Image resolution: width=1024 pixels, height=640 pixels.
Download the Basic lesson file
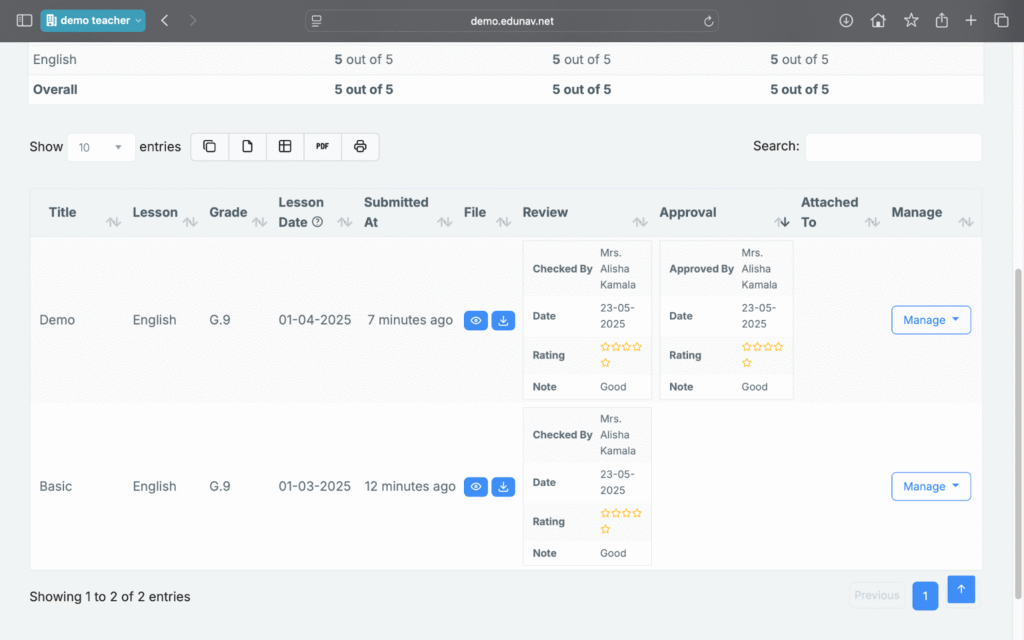point(503,487)
